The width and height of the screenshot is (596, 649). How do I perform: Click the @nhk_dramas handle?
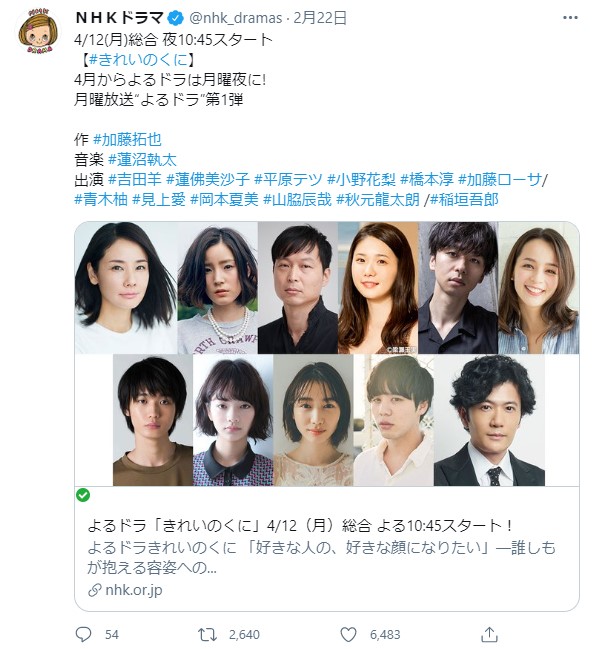click(236, 18)
